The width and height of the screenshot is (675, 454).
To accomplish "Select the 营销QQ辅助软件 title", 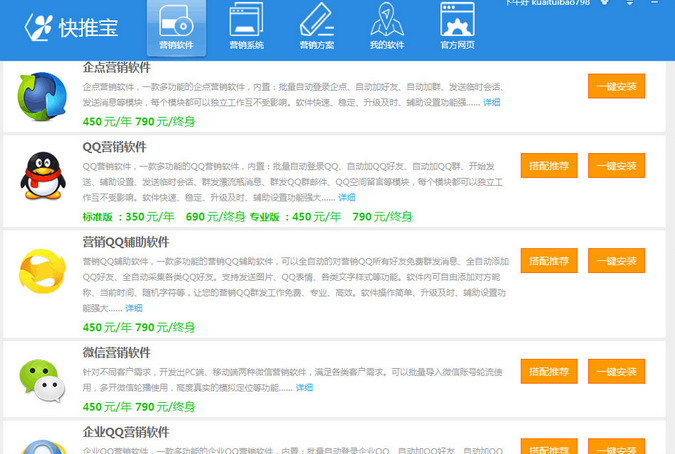I will pyautogui.click(x=126, y=242).
